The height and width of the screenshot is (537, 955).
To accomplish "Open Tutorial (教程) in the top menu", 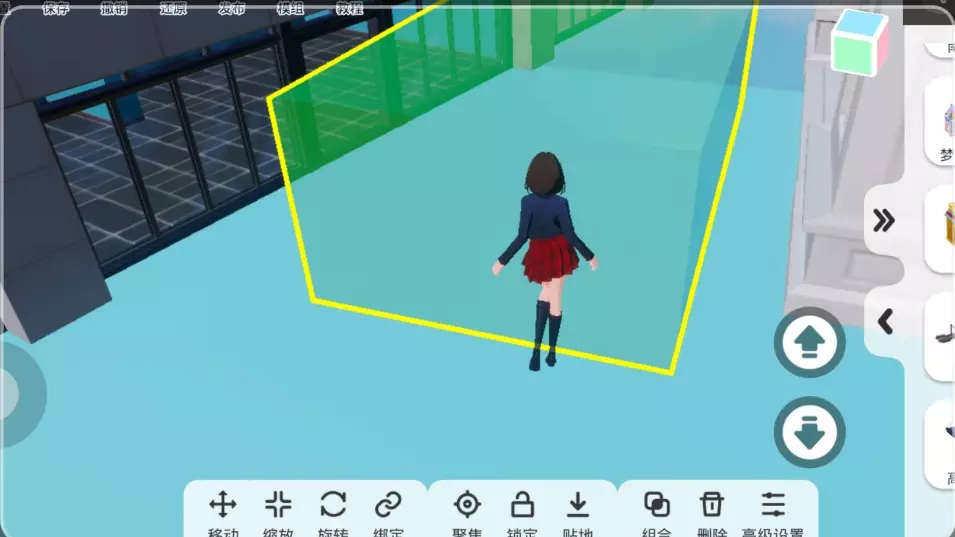I will (349, 9).
